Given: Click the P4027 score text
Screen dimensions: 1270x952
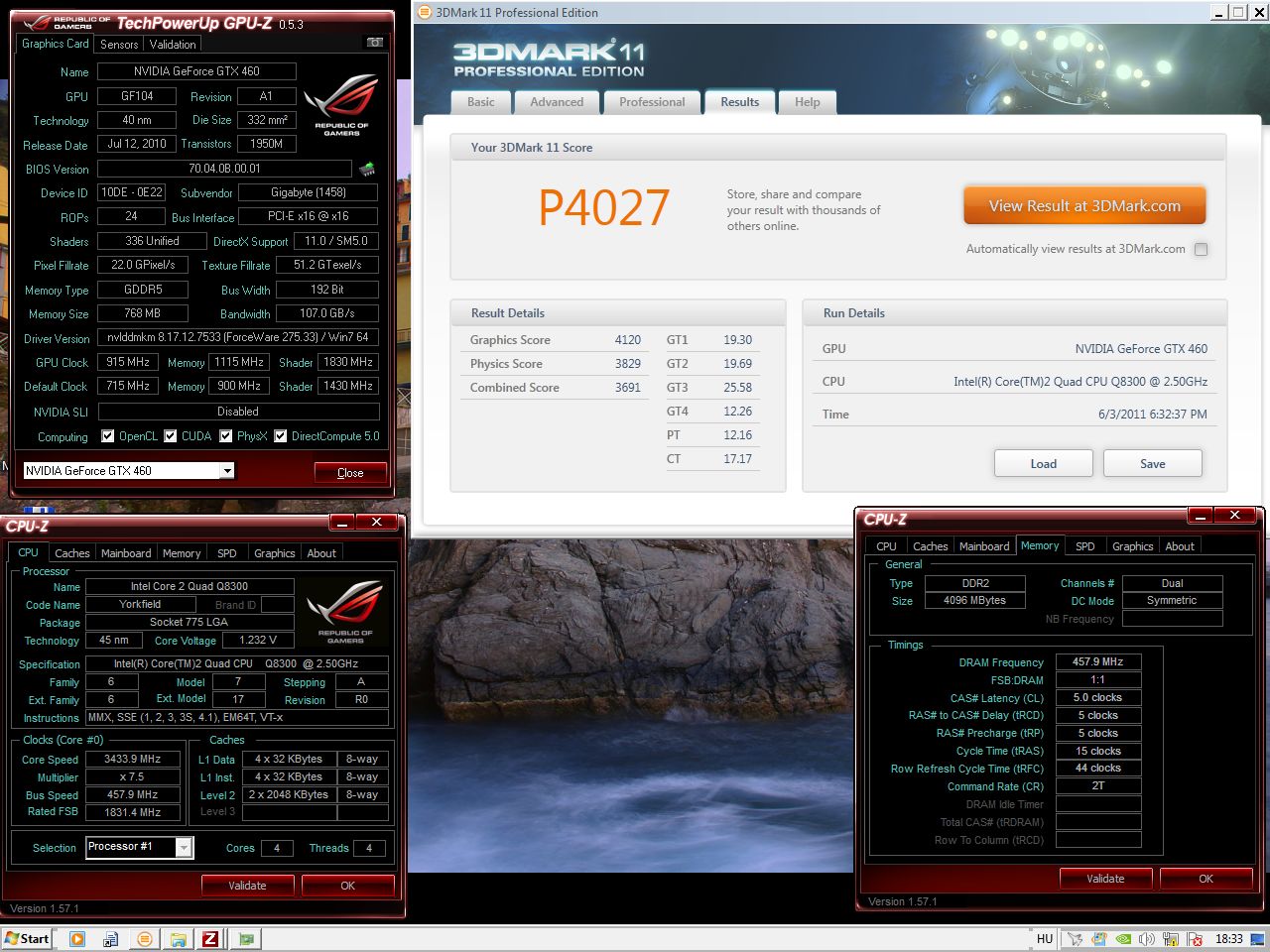Looking at the screenshot, I should point(603,207).
